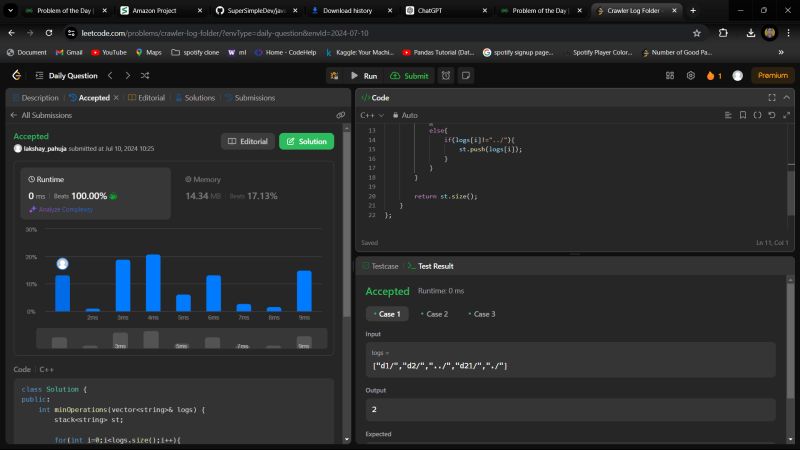The width and height of the screenshot is (800, 450).
Task: Click the bookmark icon in code editor
Action: click(x=742, y=115)
